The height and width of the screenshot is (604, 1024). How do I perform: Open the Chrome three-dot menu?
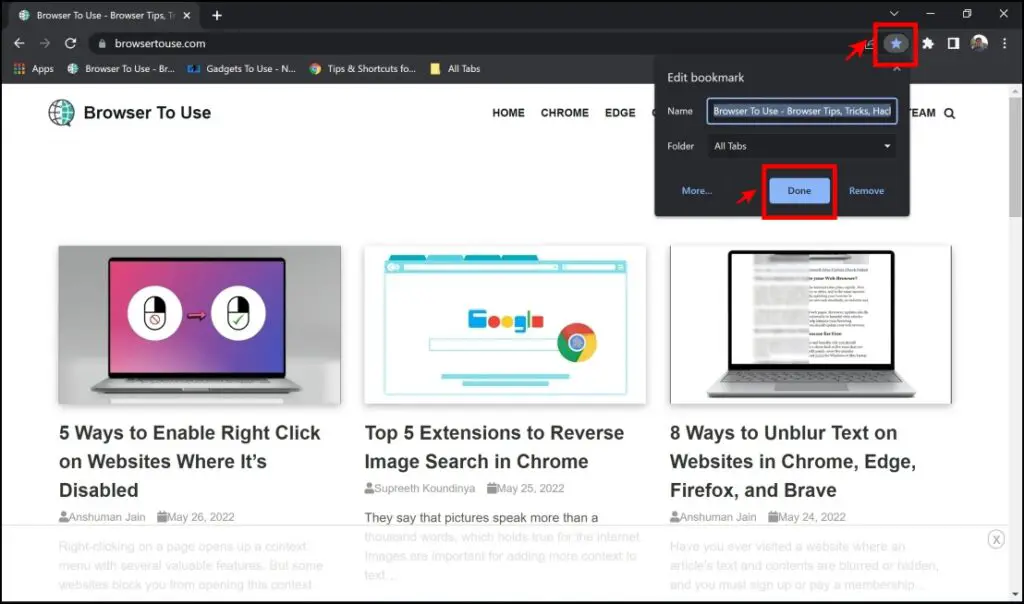1005,44
